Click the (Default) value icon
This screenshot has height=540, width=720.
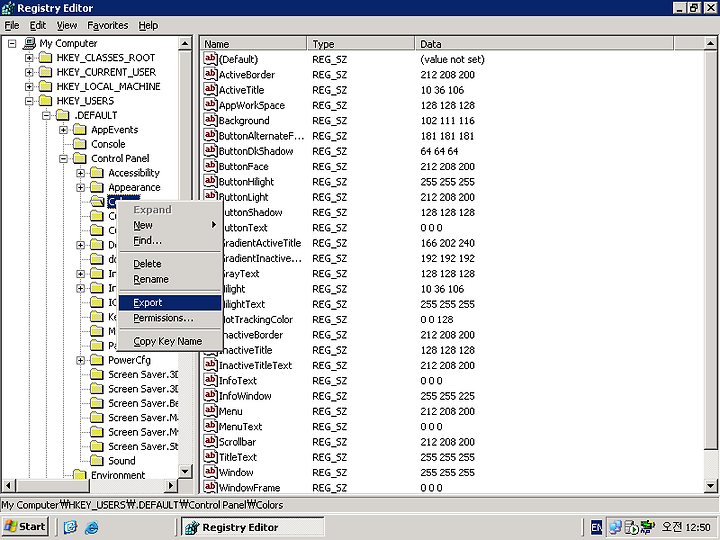(210, 59)
